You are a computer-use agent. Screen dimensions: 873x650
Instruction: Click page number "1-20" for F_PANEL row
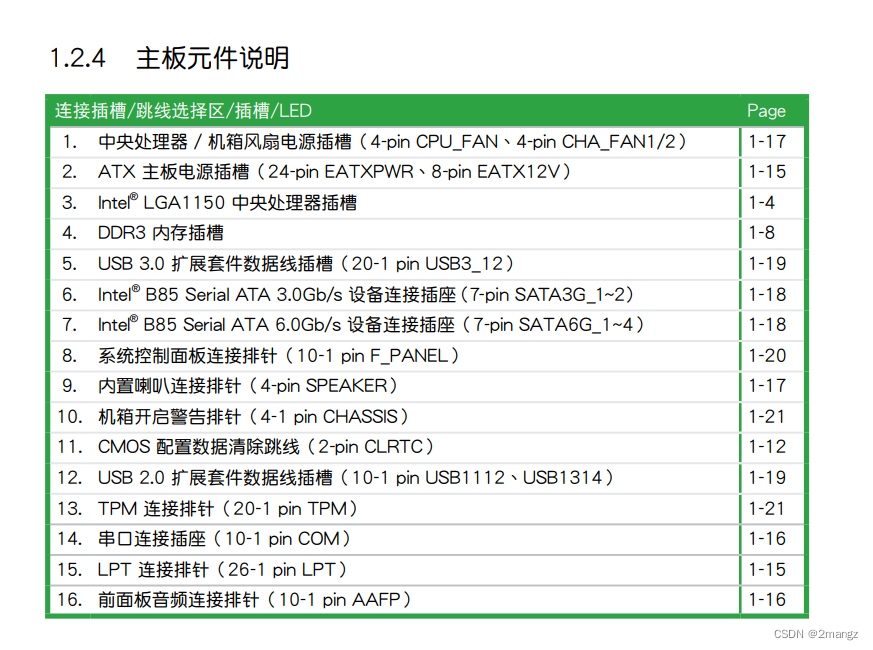pos(767,355)
